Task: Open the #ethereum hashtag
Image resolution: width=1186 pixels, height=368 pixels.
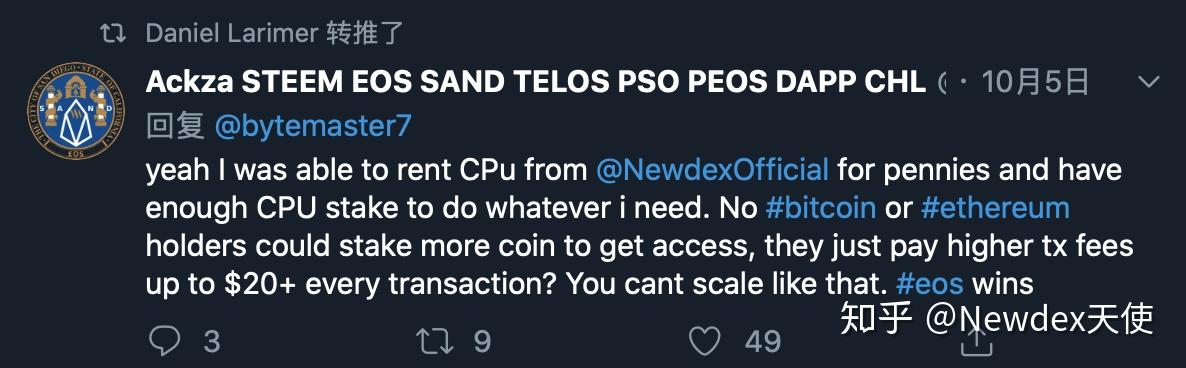Action: [x=995, y=208]
